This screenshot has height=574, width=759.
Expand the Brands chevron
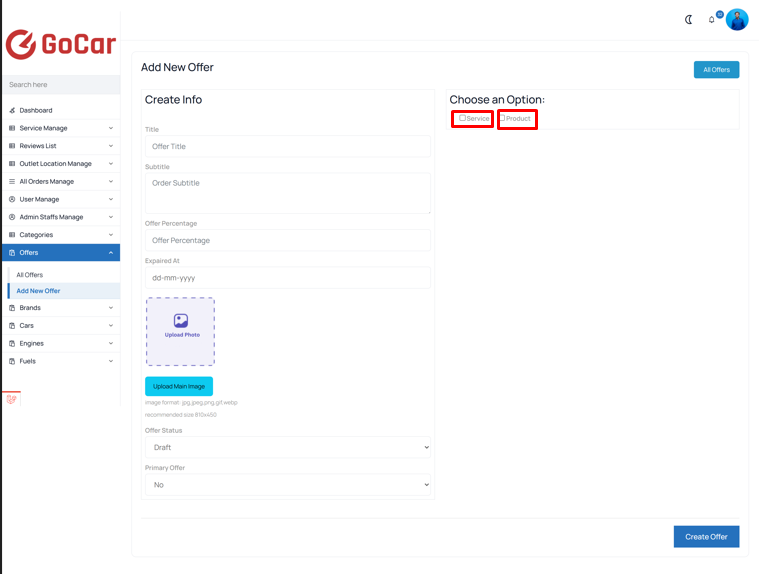[111, 308]
